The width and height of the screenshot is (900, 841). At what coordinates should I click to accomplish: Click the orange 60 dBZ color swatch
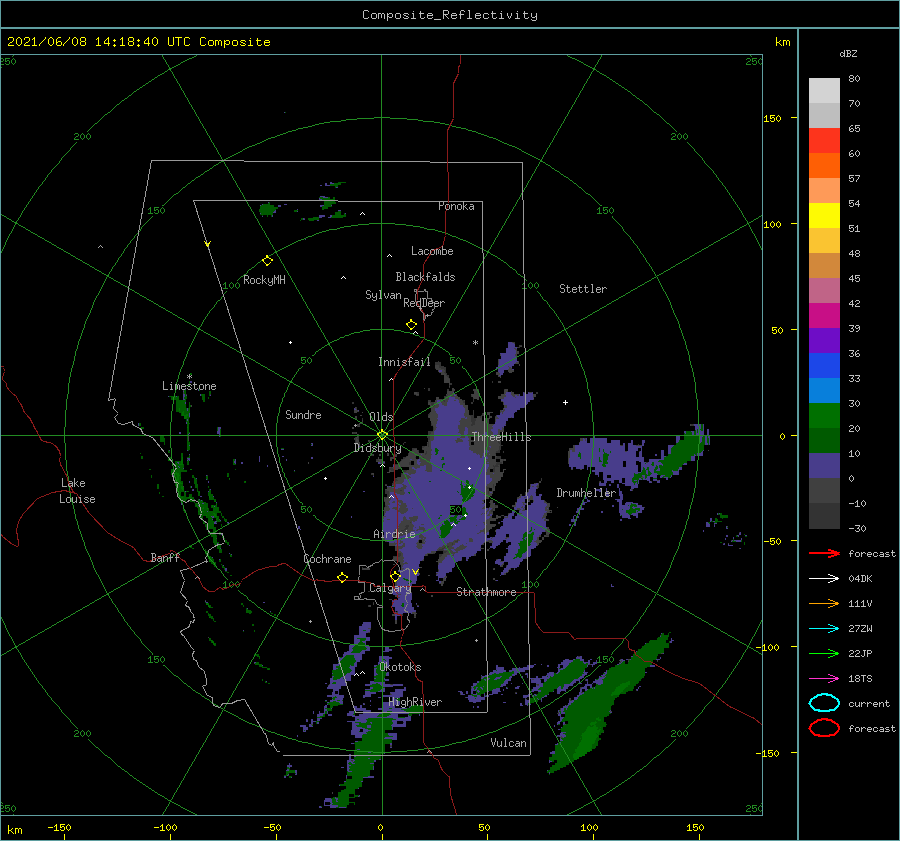click(824, 165)
